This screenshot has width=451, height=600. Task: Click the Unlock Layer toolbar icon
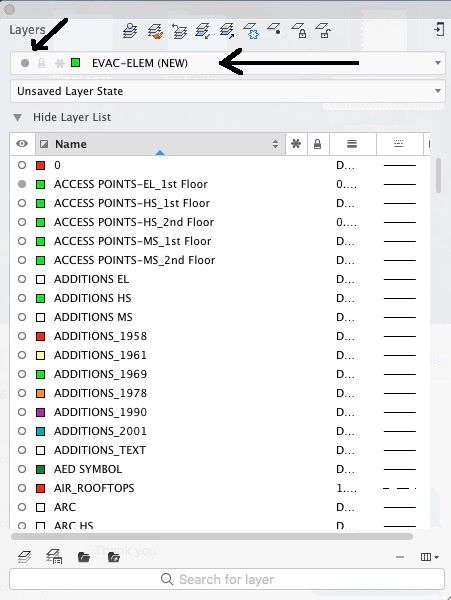point(323,30)
